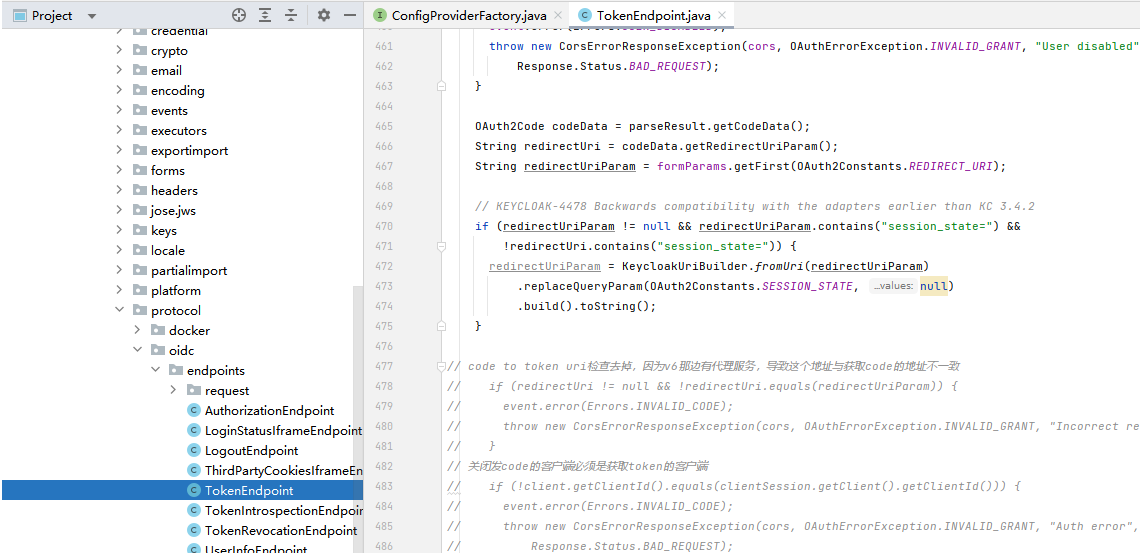
Task: Expand the events folder
Action: 119,111
